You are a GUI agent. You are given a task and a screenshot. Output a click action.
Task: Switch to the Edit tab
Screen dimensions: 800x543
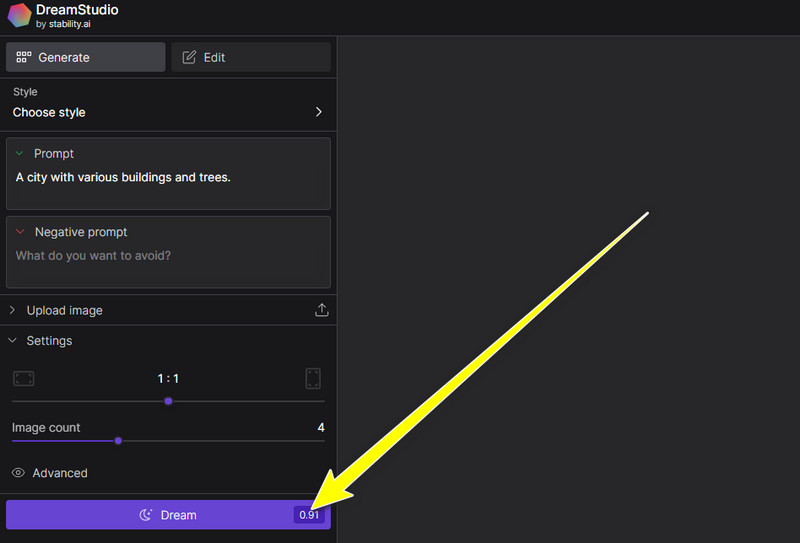coord(250,57)
